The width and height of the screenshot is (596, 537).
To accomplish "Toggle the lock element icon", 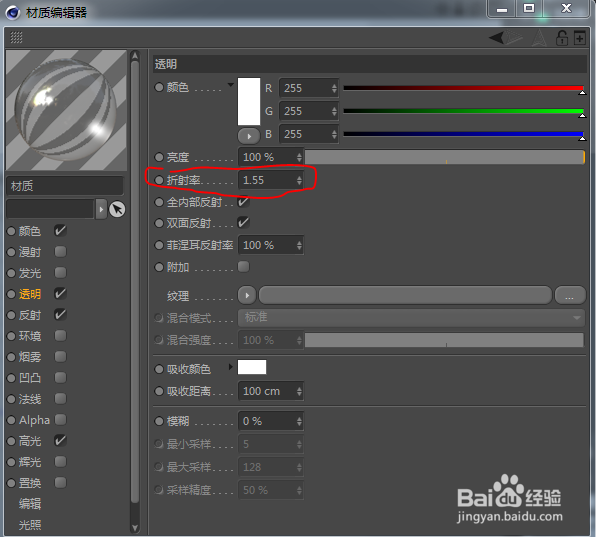I will [561, 38].
